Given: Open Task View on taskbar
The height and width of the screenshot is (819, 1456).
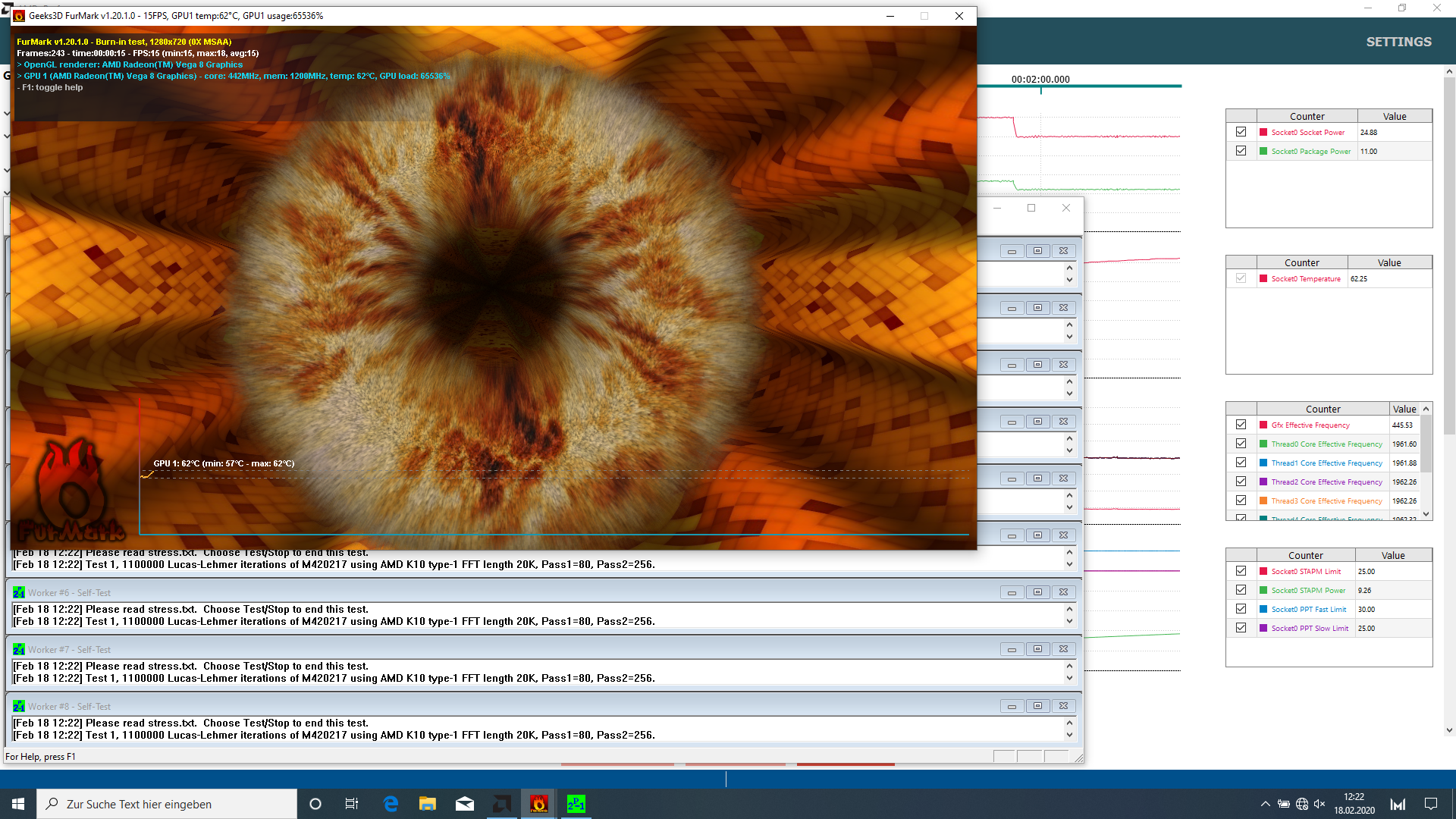Looking at the screenshot, I should pos(352,804).
